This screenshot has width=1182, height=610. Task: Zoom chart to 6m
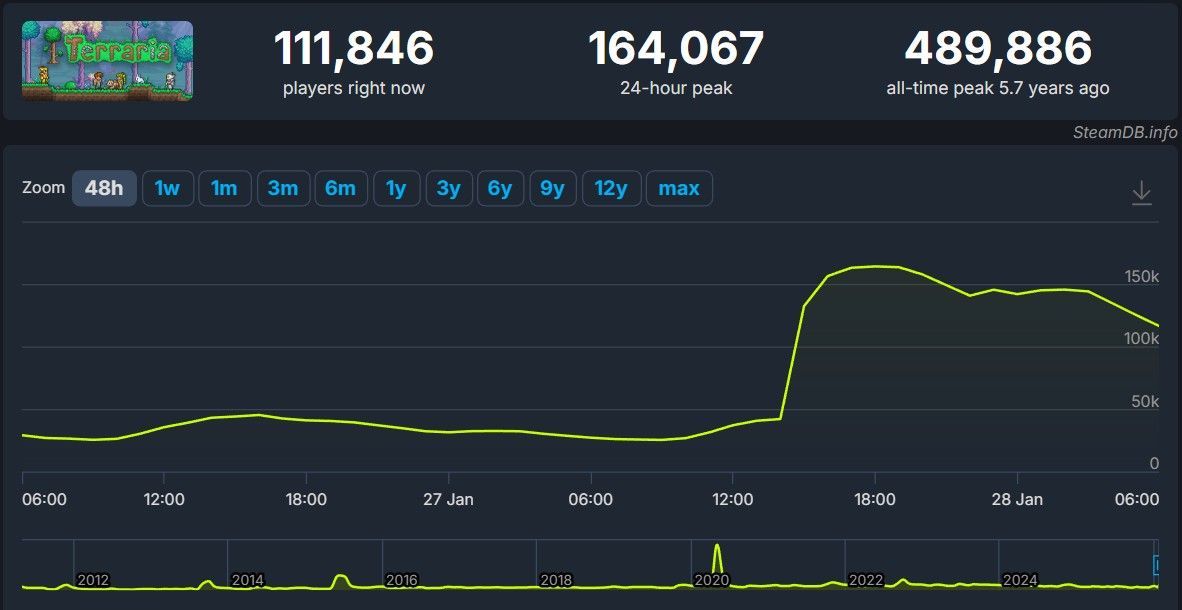340,188
